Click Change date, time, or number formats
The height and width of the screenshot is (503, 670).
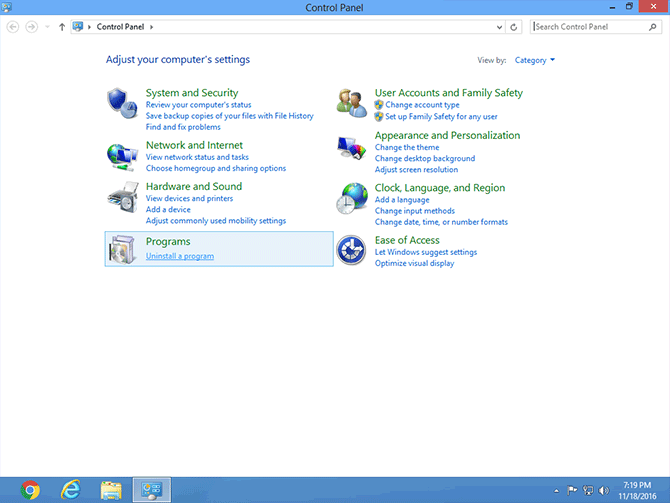441,222
